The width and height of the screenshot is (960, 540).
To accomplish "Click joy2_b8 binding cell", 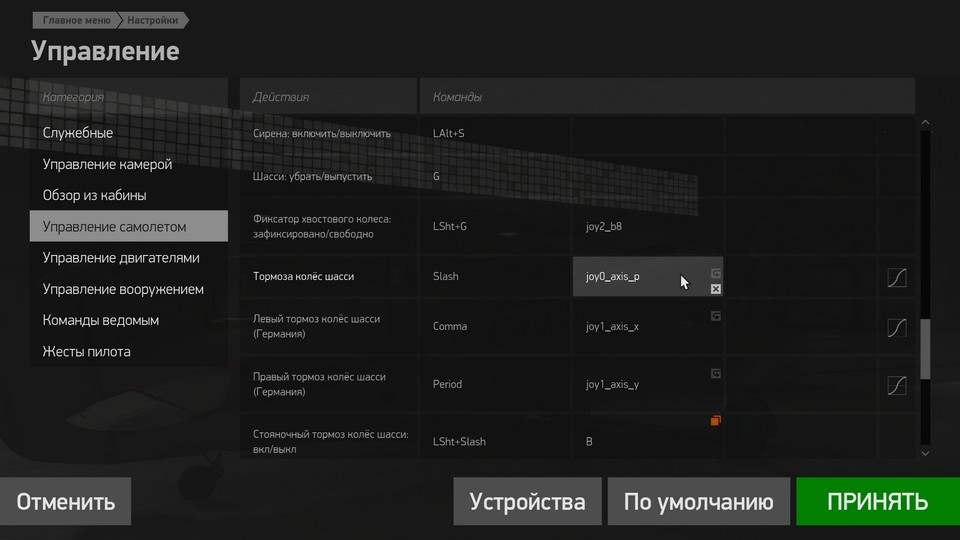I will [x=648, y=227].
